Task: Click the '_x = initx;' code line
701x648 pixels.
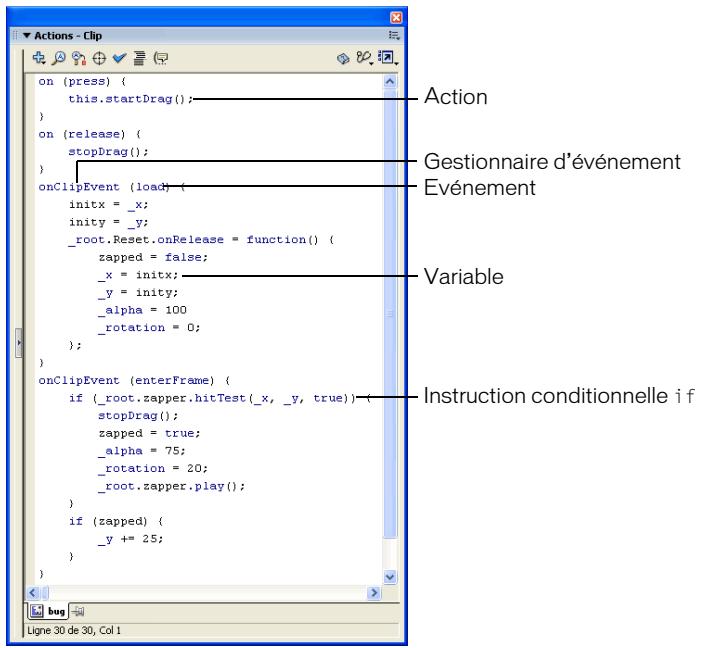Action: [x=138, y=275]
